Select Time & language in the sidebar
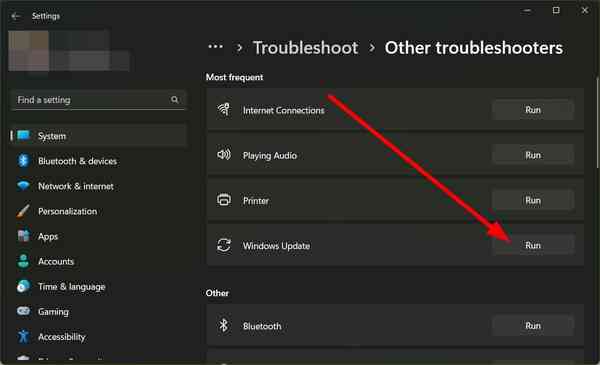Screen dimensions: 600x365 tap(99, 287)
